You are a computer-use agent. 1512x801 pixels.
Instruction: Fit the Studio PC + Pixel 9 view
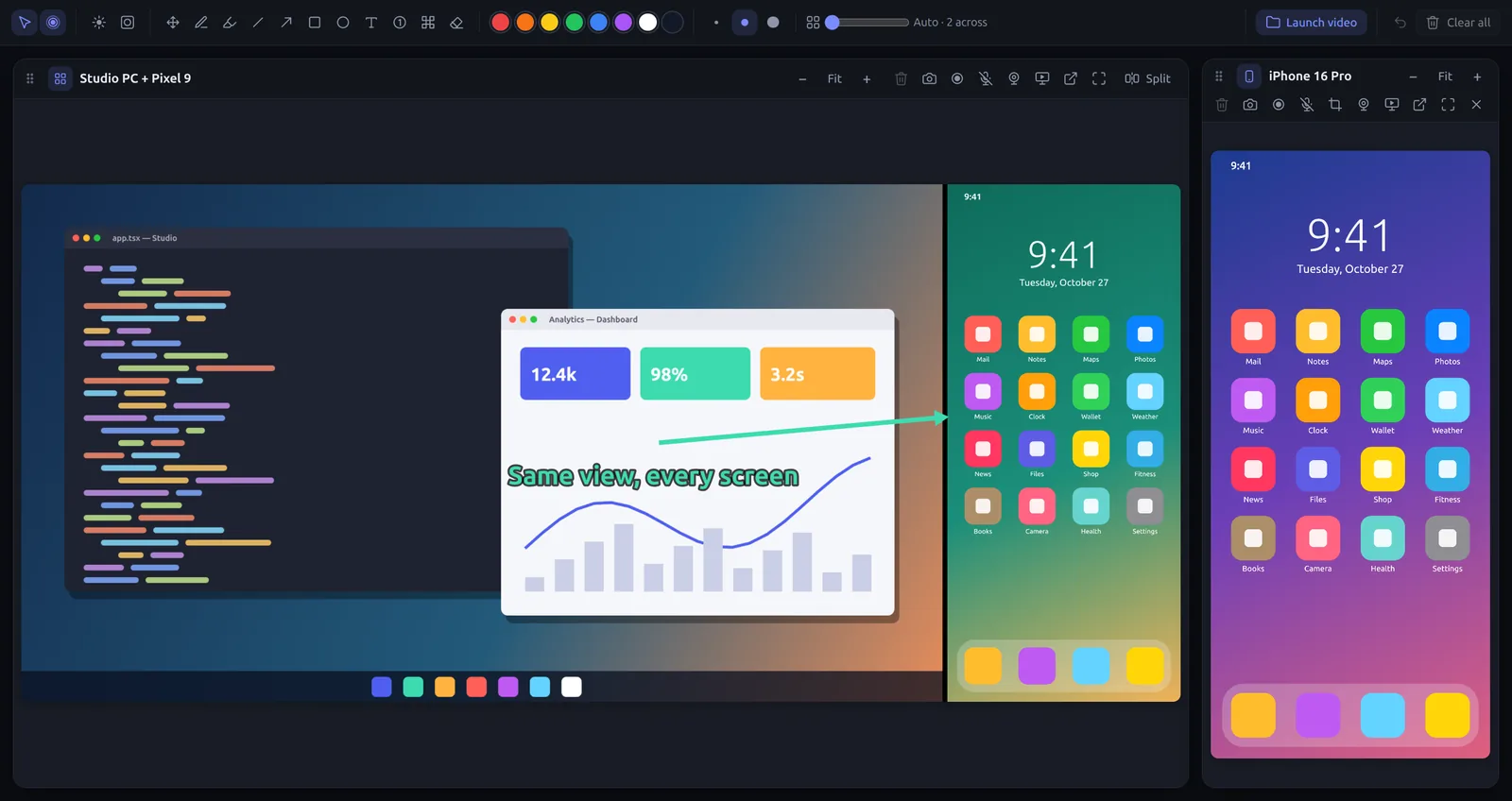tap(834, 78)
